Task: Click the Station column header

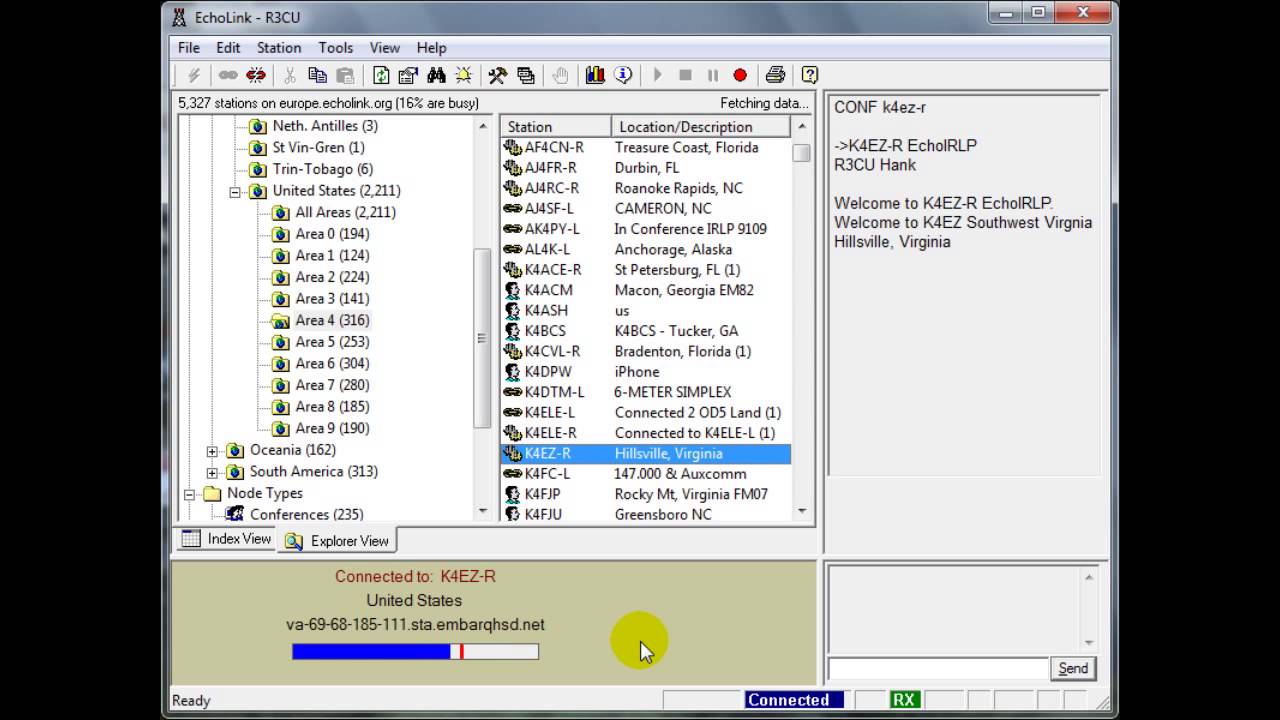Action: coord(555,127)
